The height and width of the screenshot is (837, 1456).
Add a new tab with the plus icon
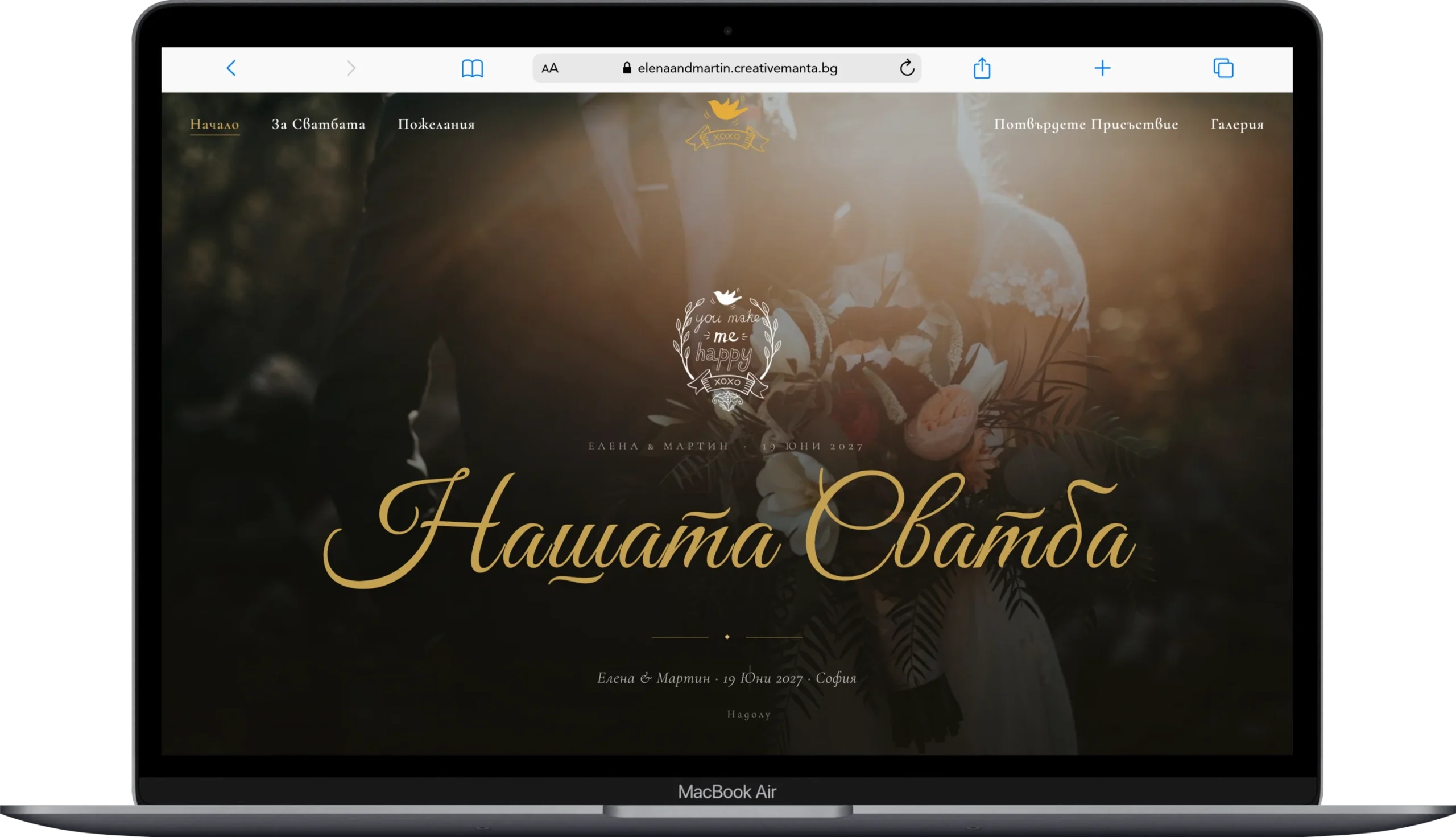coord(1102,68)
